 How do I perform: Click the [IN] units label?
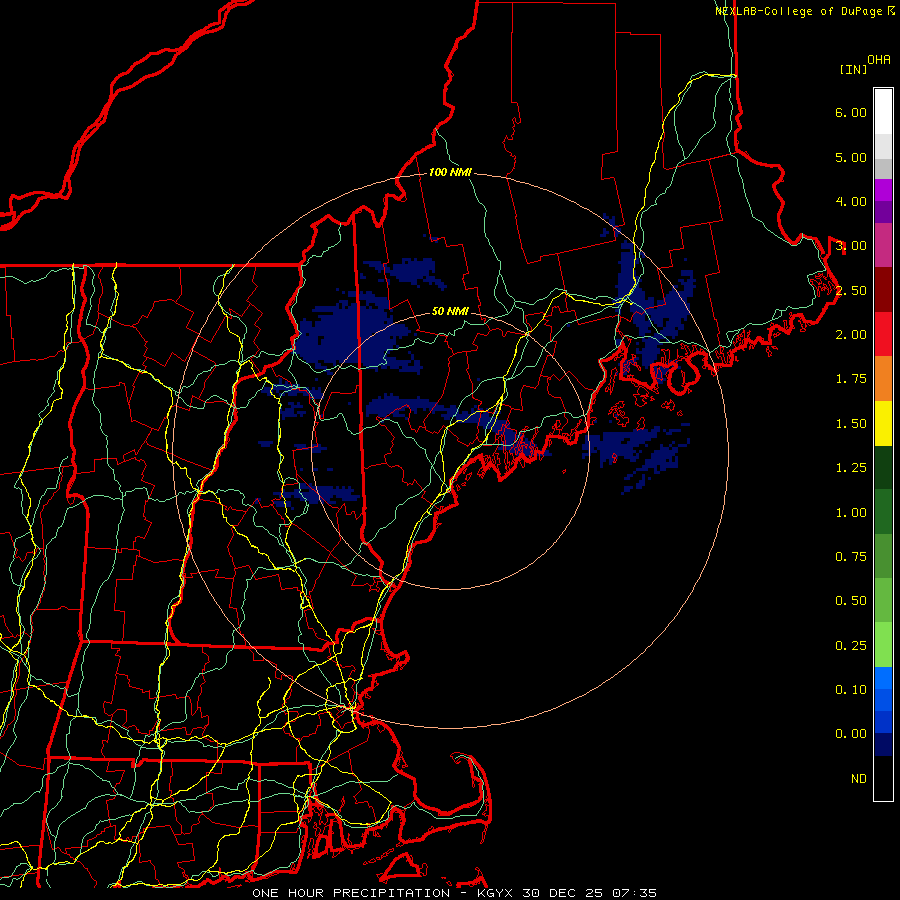(x=853, y=69)
